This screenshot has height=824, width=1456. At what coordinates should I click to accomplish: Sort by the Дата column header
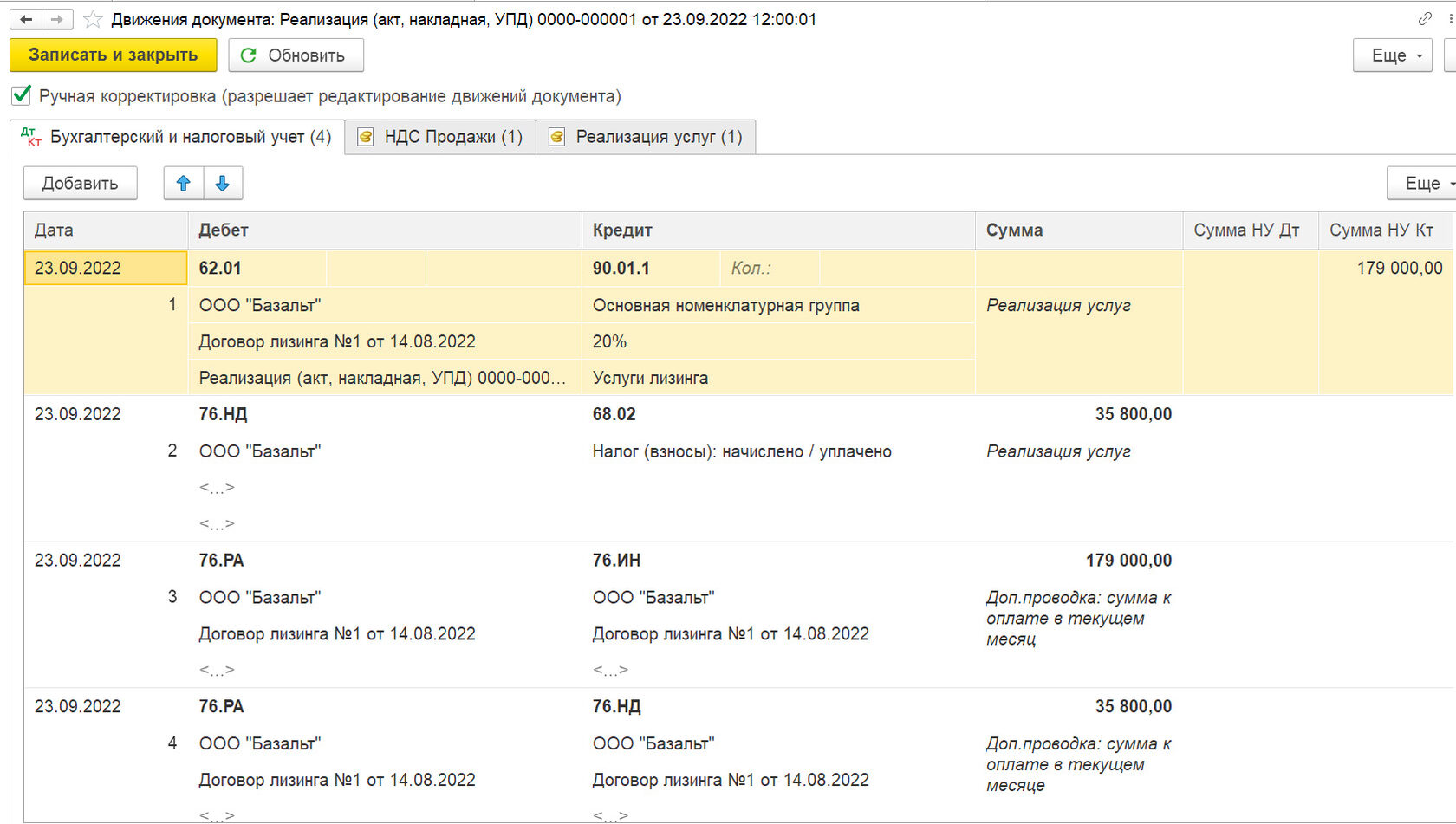[x=106, y=230]
